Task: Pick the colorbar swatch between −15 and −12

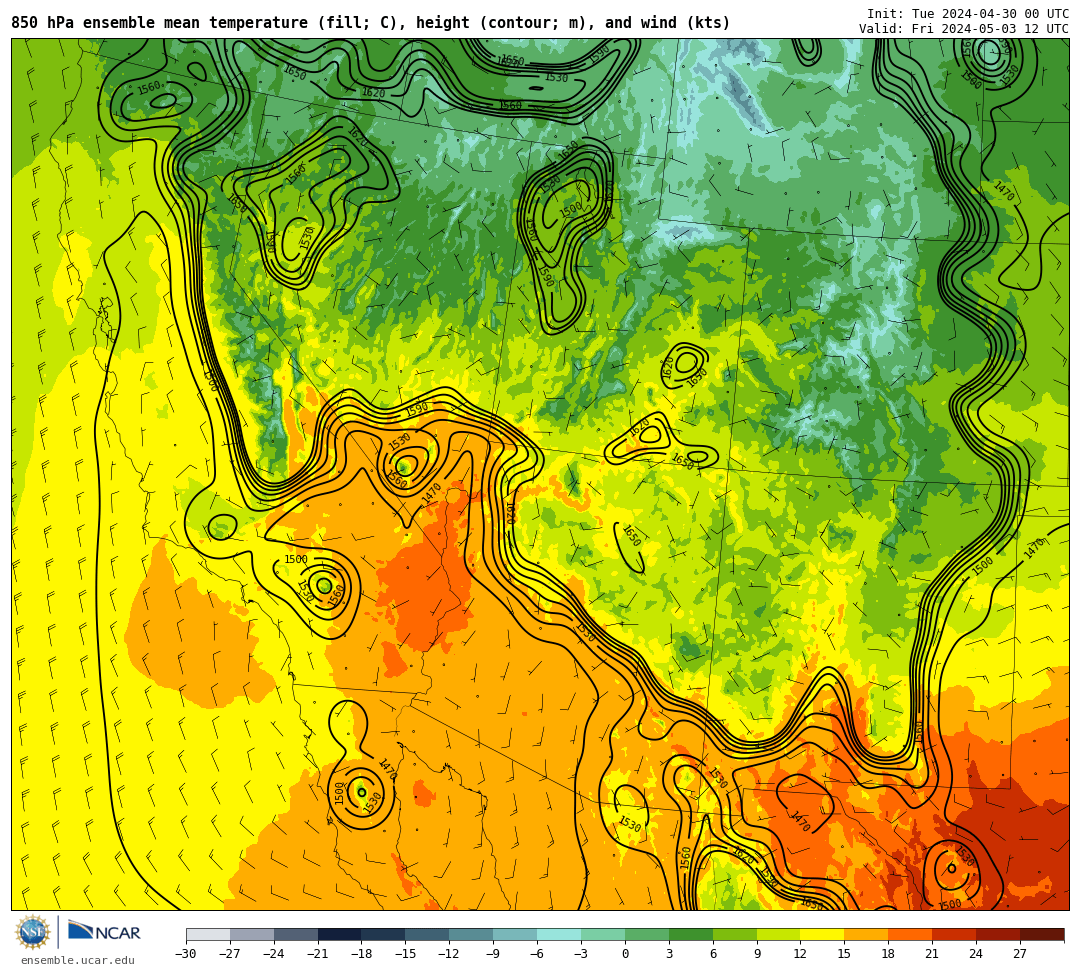Action: pyautogui.click(x=428, y=934)
